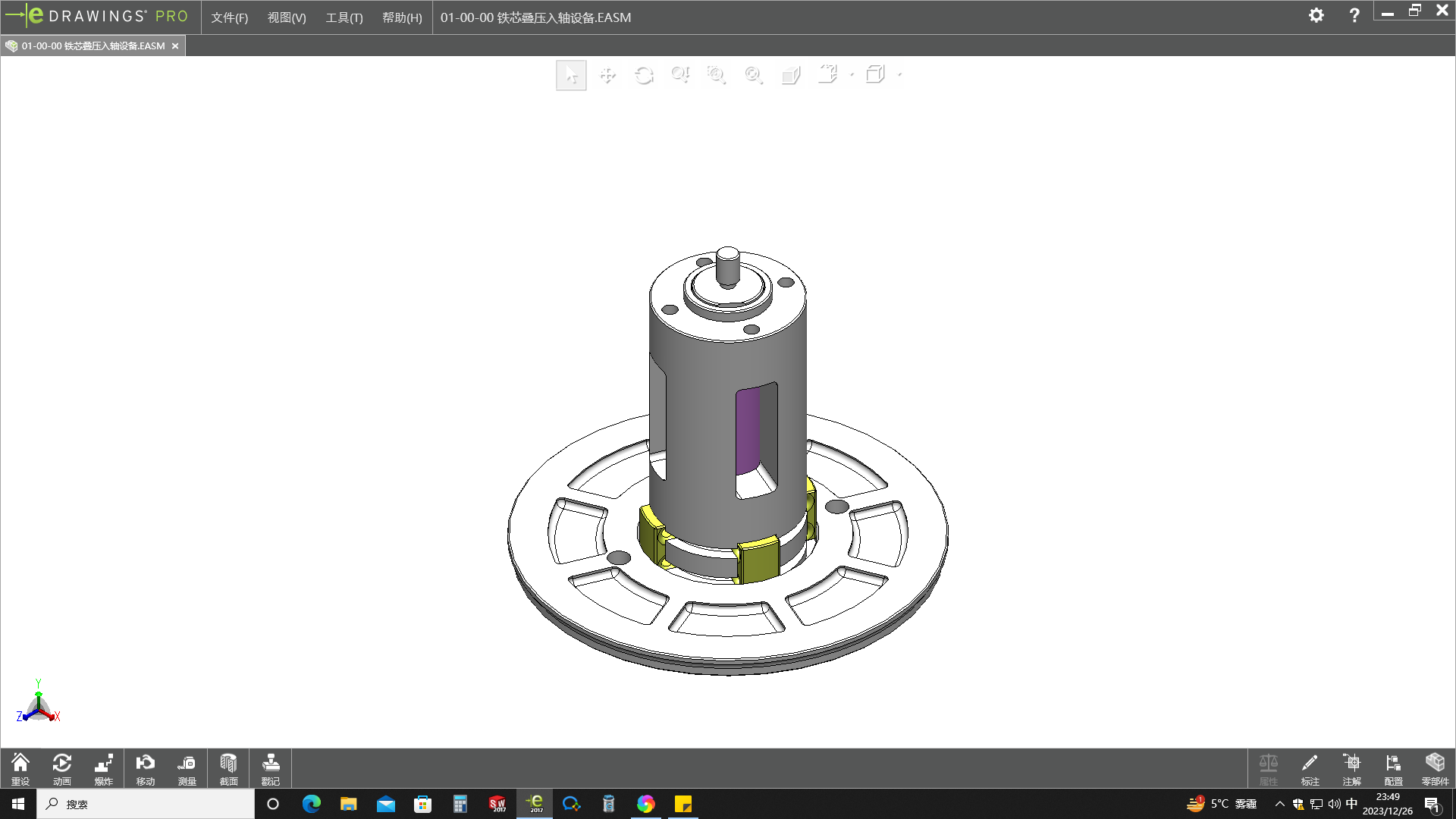Open the clock showing 23:49
1456x819 pixels.
1388,804
